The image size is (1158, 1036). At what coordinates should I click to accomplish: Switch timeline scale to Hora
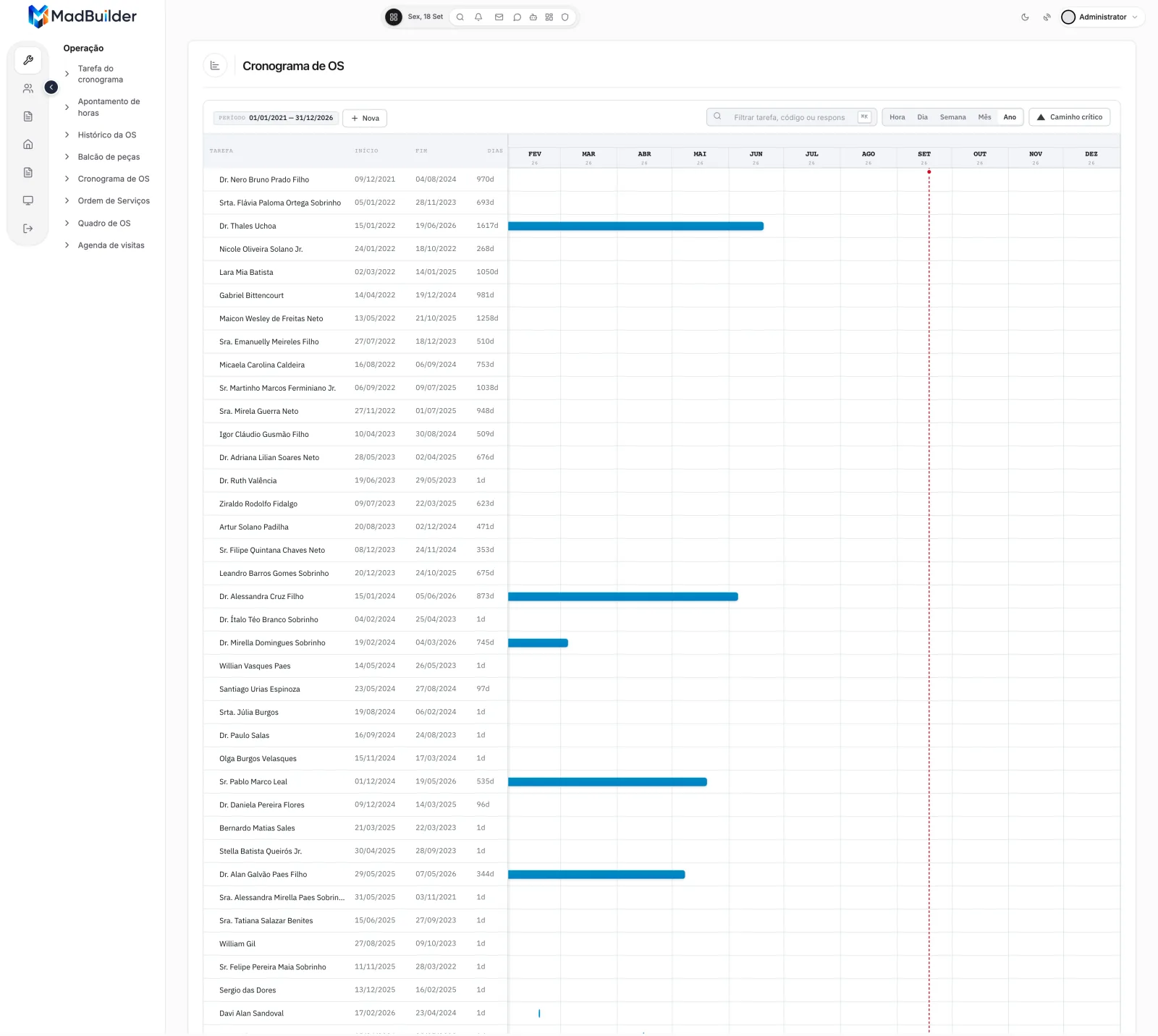coord(897,117)
